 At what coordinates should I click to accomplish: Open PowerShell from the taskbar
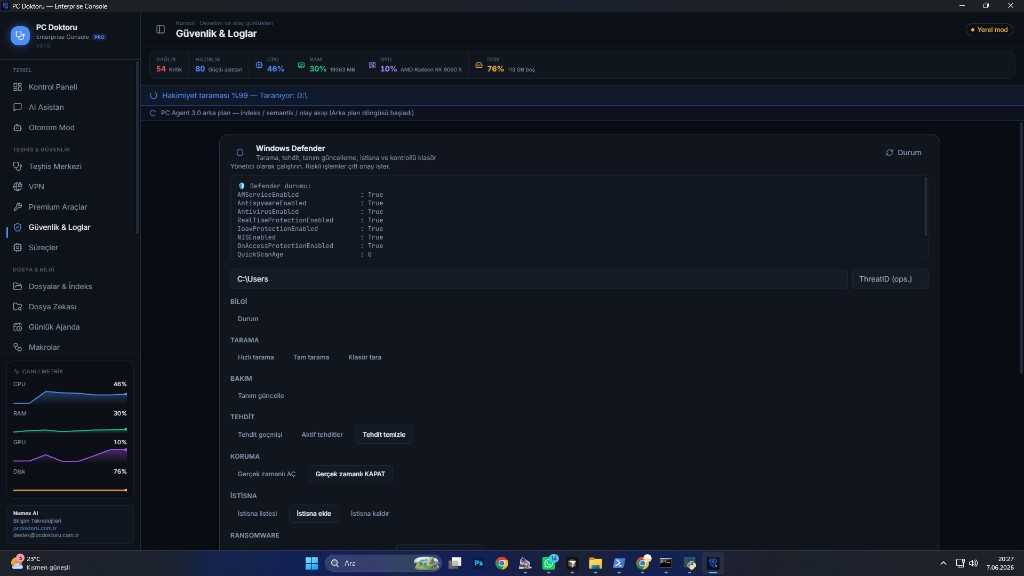pos(619,563)
